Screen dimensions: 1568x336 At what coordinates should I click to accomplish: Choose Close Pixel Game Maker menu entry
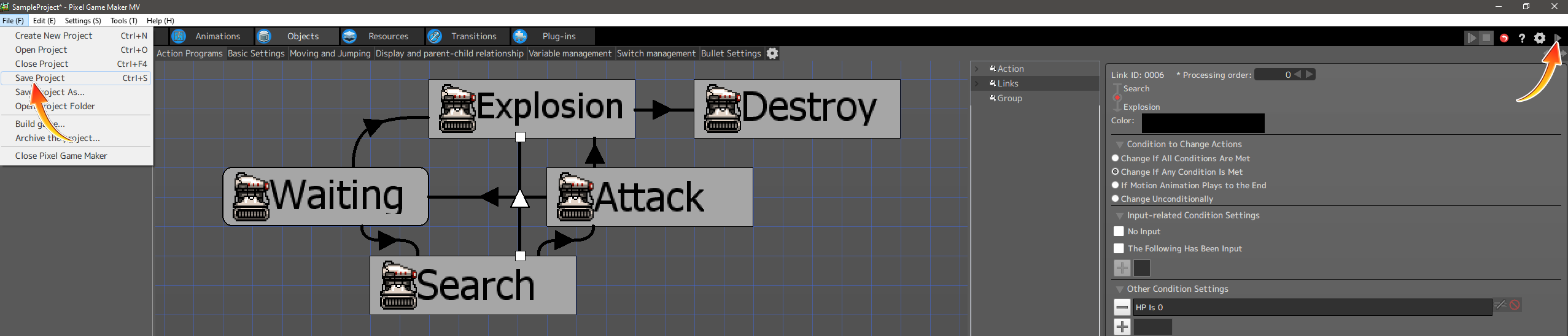[76, 156]
